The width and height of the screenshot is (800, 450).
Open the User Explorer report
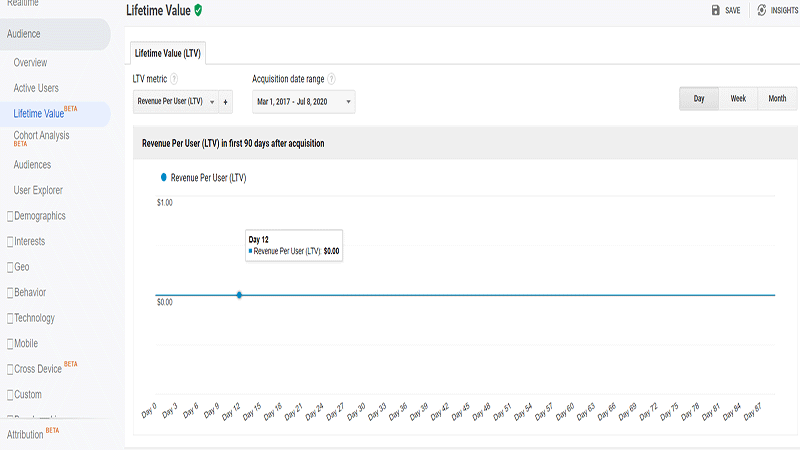click(x=38, y=190)
